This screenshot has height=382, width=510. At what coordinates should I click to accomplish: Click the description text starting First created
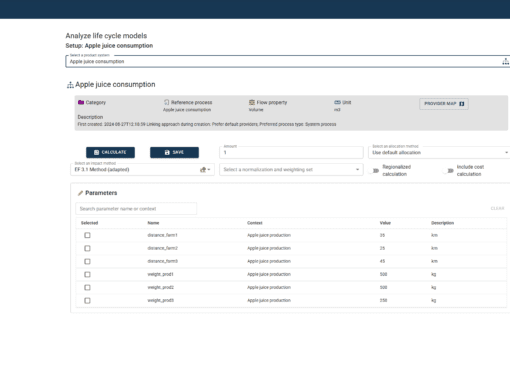pos(207,124)
